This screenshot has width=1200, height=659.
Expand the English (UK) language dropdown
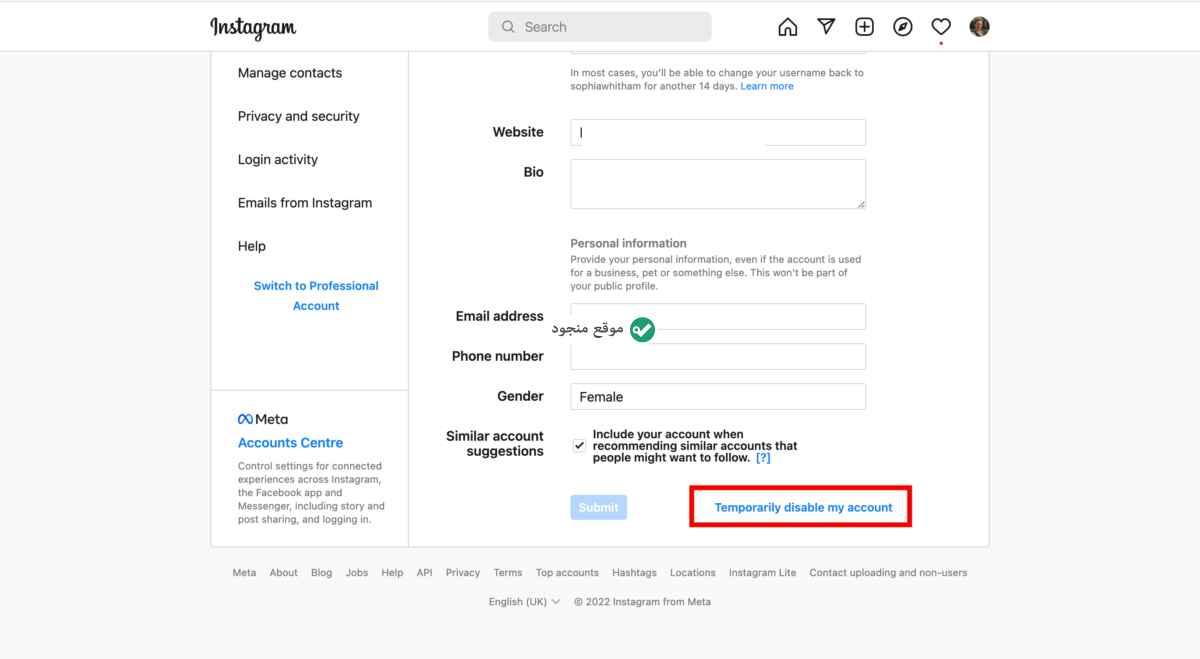click(x=524, y=602)
